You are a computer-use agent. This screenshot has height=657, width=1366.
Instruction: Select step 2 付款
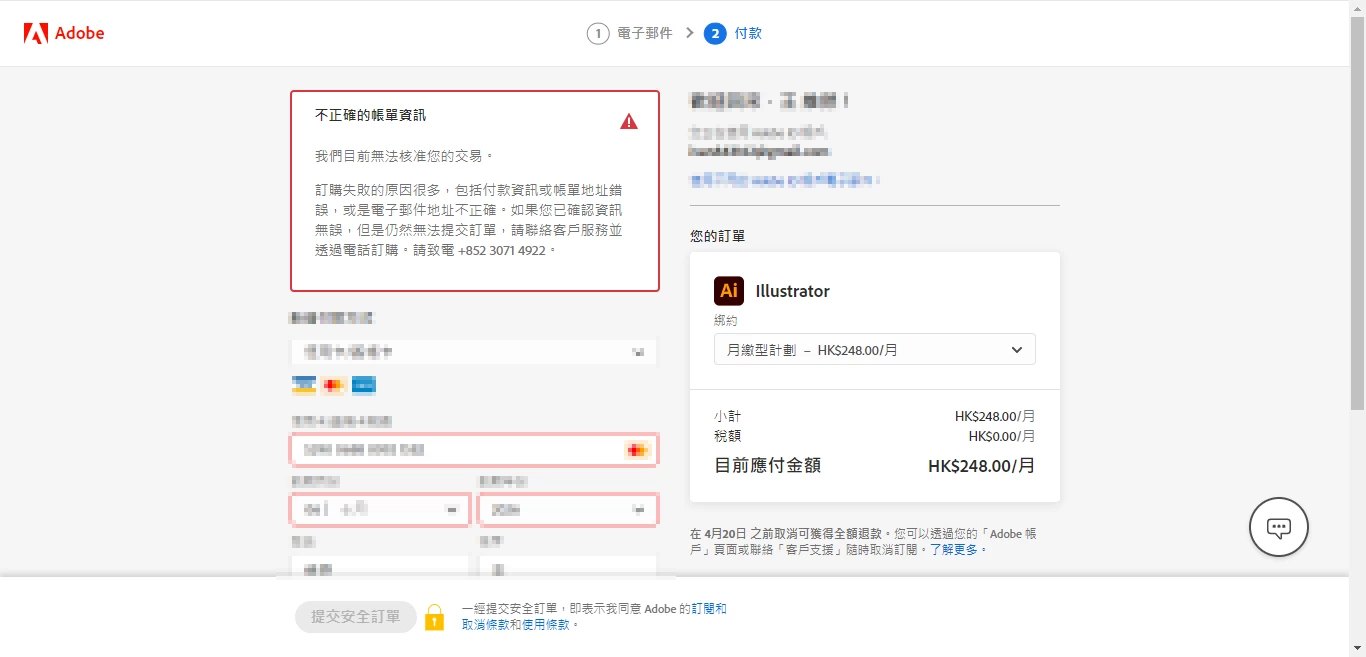733,33
